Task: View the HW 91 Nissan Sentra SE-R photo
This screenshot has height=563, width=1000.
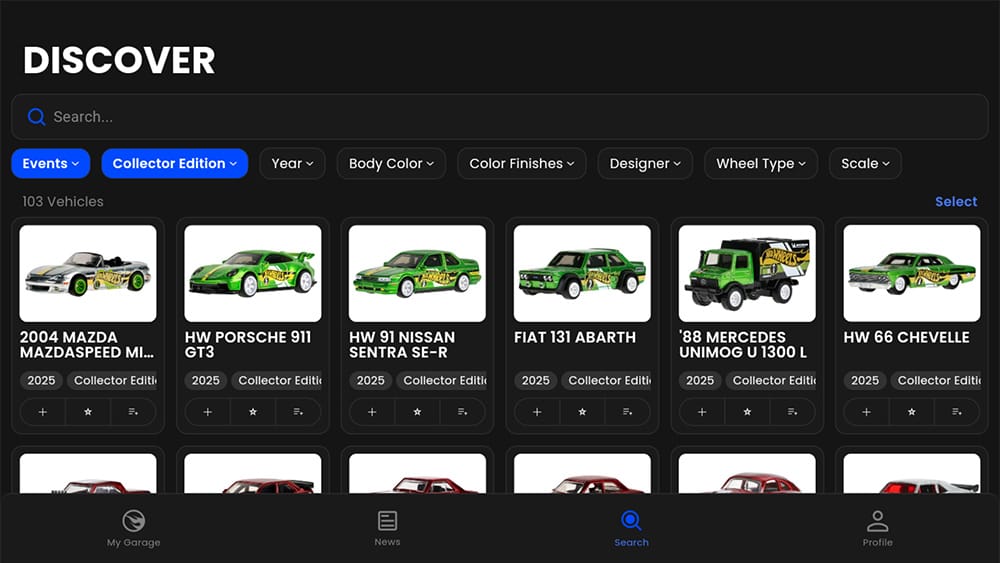Action: pos(417,273)
